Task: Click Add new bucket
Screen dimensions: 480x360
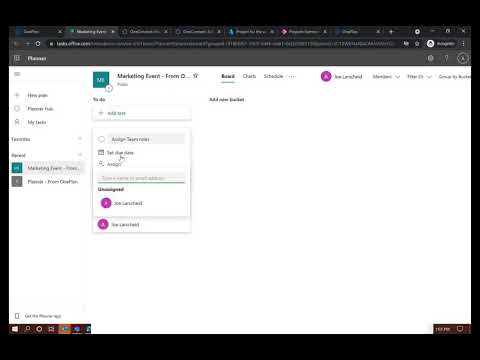Action: click(227, 99)
